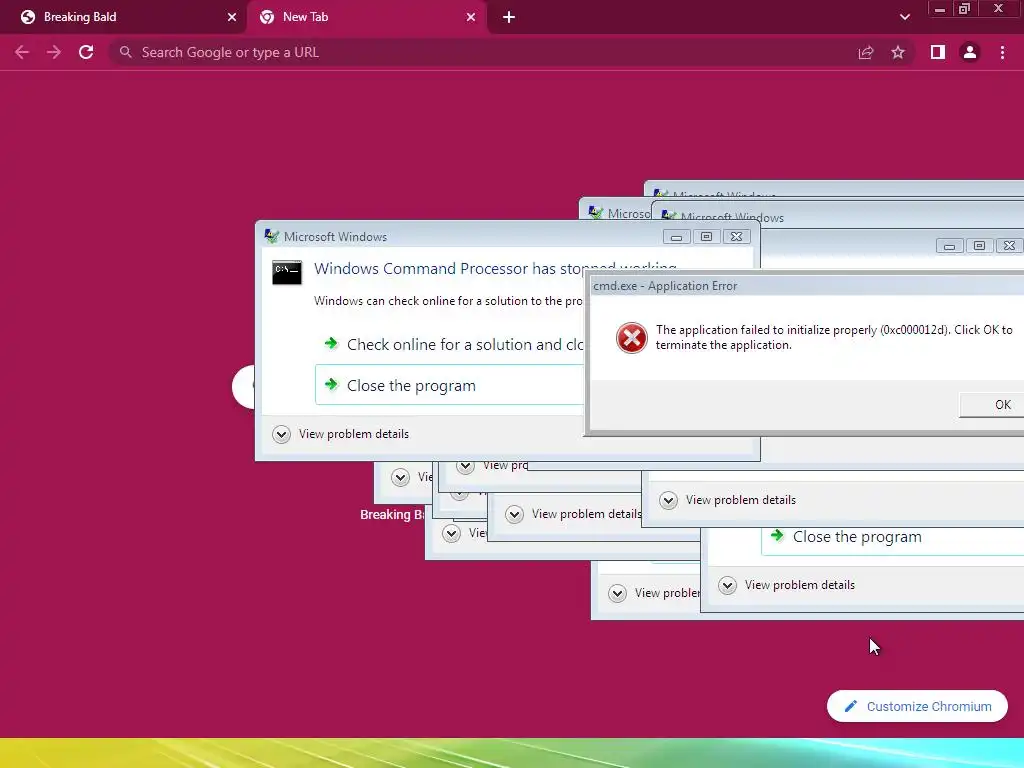Open the Chromium three-dot menu

click(x=1002, y=52)
